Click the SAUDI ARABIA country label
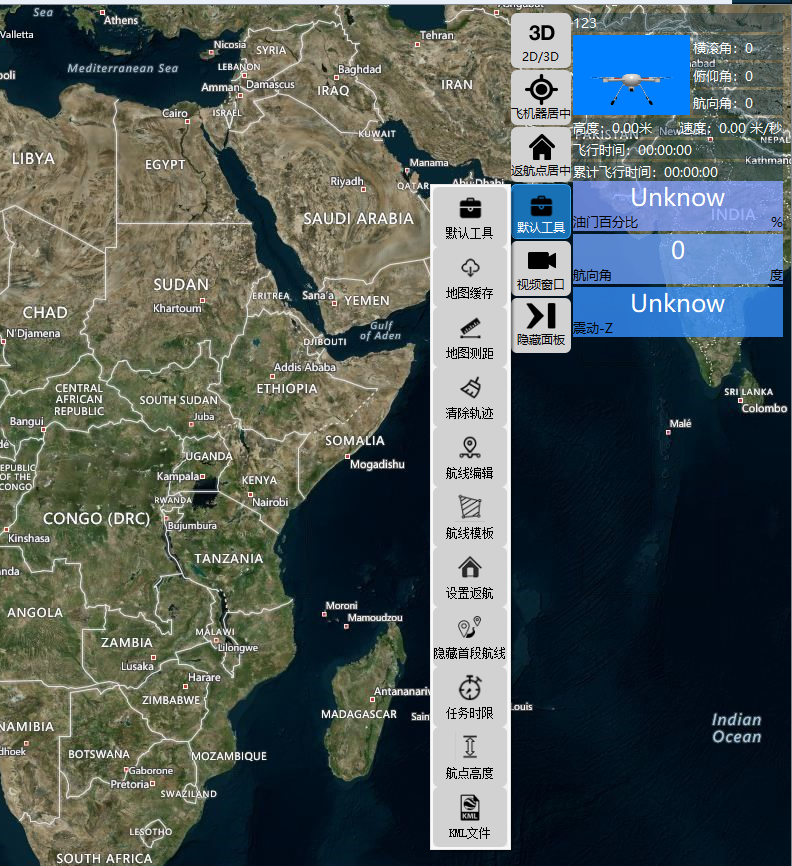The image size is (792, 866). (x=358, y=219)
